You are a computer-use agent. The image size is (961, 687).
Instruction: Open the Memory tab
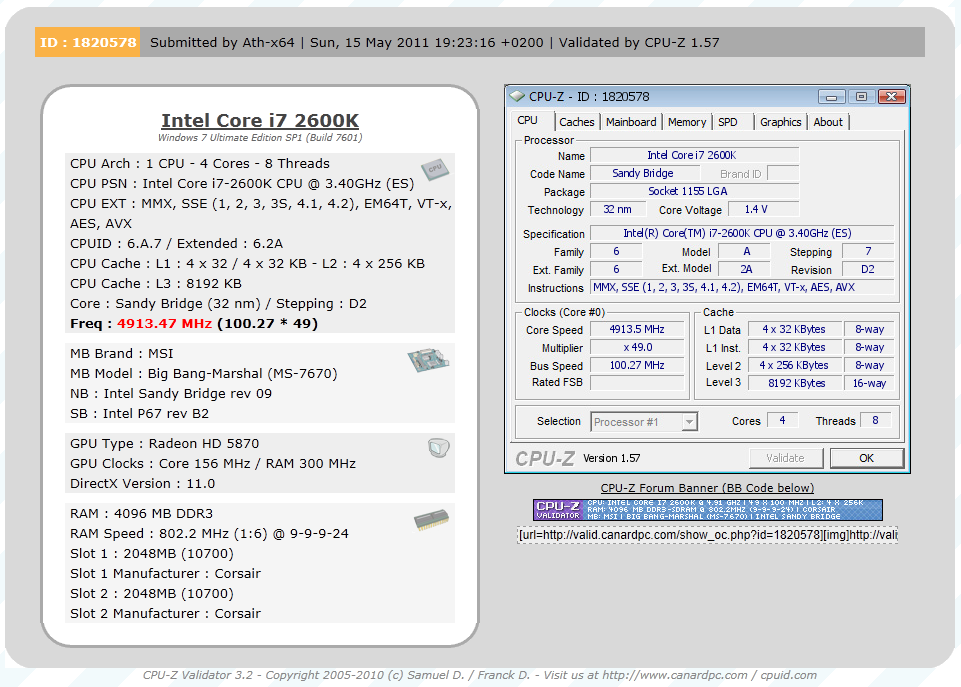click(x=687, y=122)
